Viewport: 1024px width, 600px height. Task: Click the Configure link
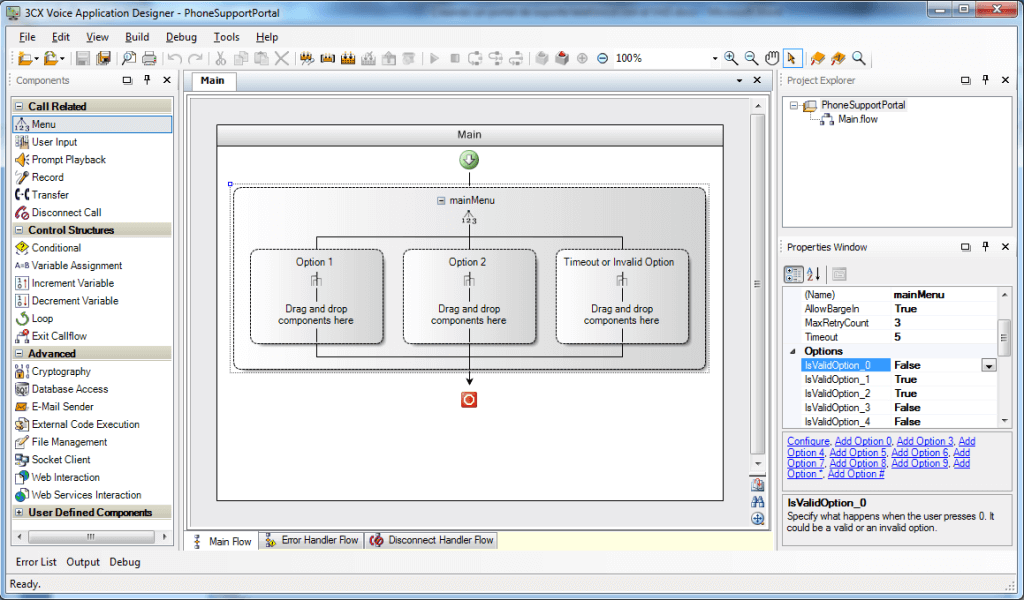[808, 441]
